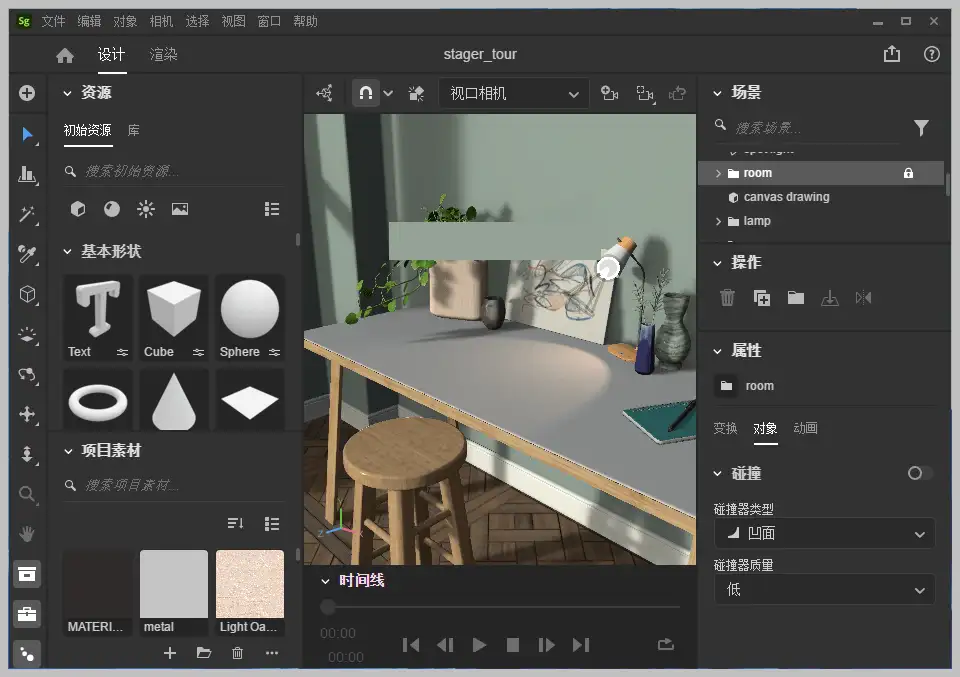
Task: Activate the hand pan tool
Action: (27, 534)
